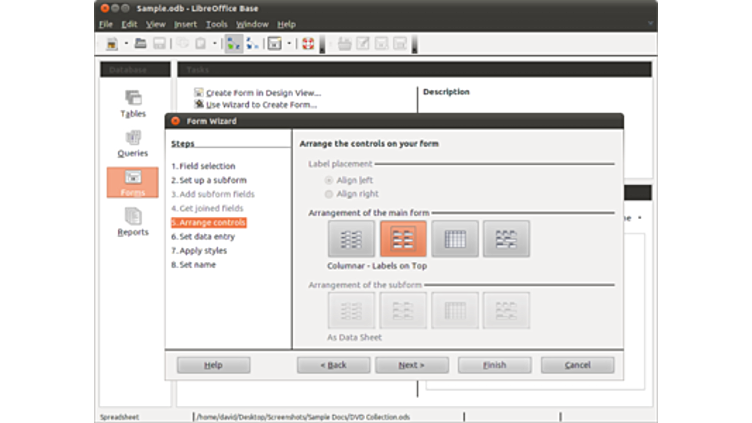Open the Reports section in Database pane
Image resolution: width=752 pixels, height=423 pixels.
click(133, 222)
